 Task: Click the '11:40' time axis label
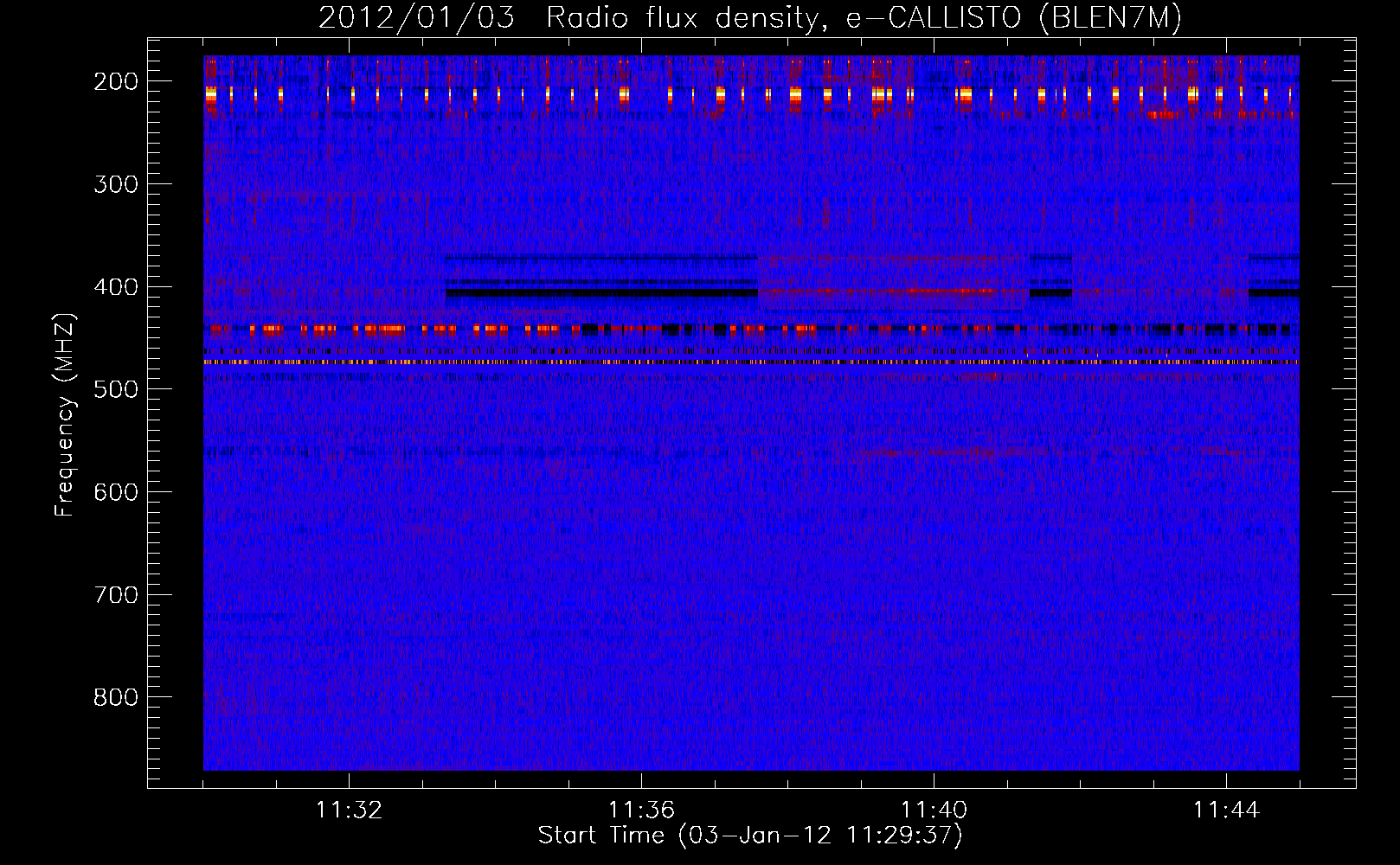click(934, 811)
